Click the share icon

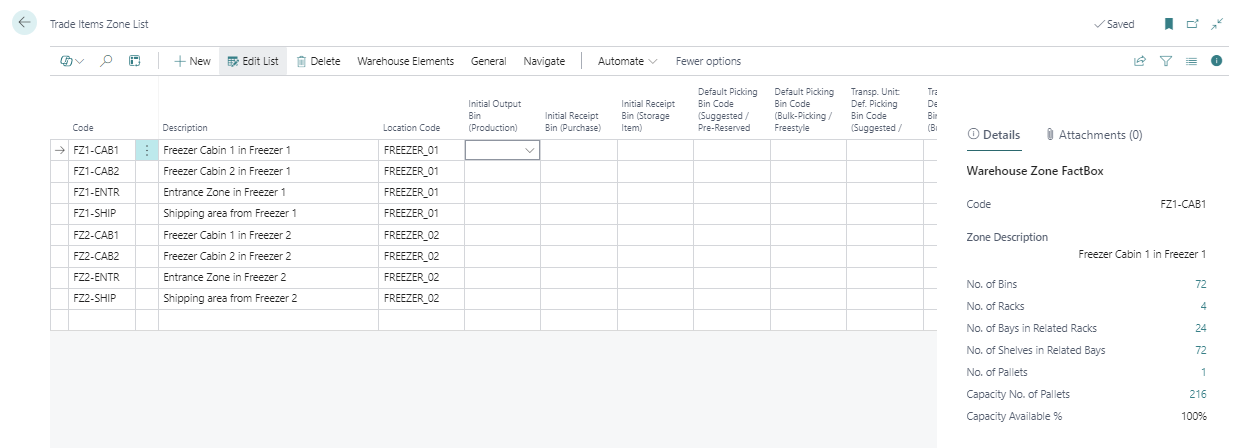click(1139, 61)
